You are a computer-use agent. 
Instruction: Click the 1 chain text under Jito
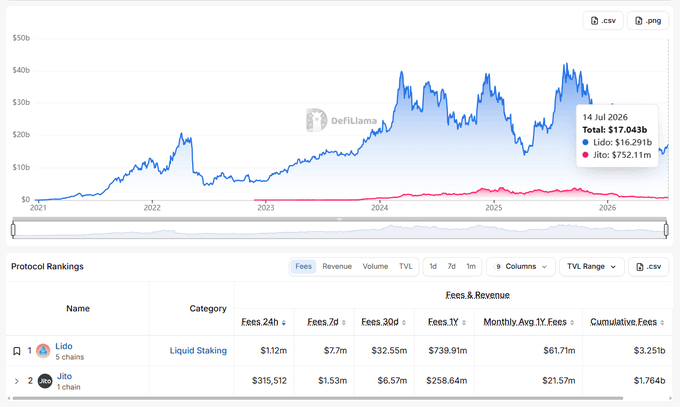69,387
